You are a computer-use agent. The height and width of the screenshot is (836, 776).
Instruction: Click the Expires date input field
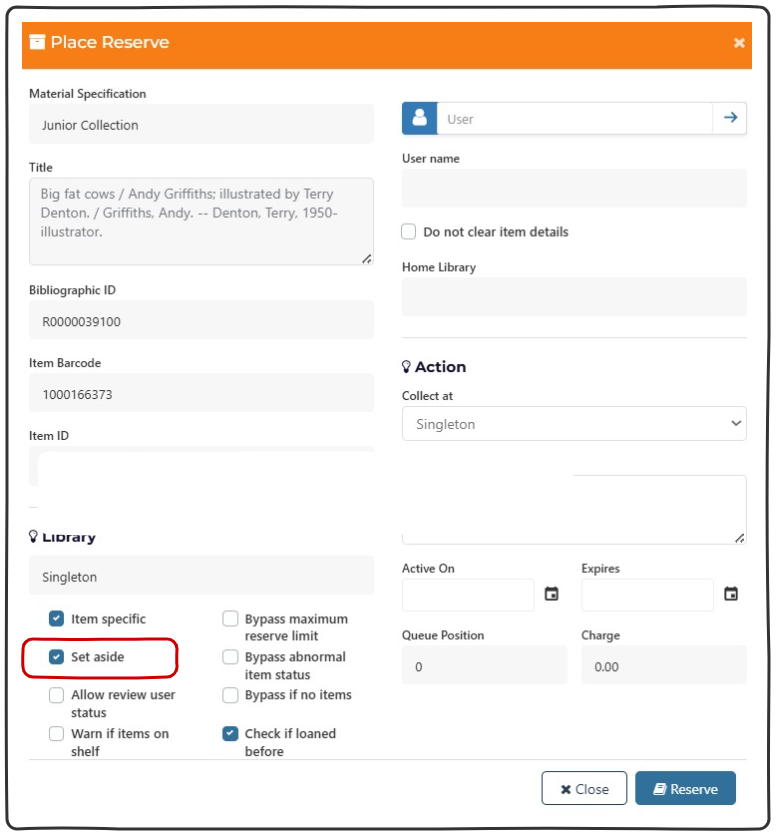(647, 595)
